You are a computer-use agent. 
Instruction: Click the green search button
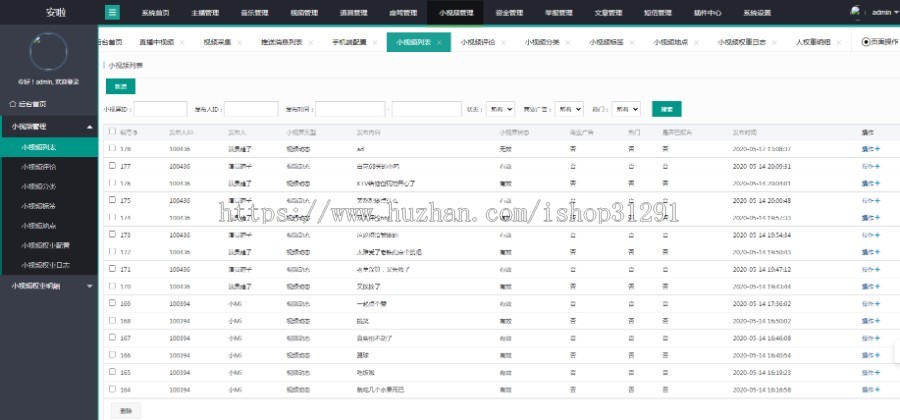pyautogui.click(x=666, y=109)
